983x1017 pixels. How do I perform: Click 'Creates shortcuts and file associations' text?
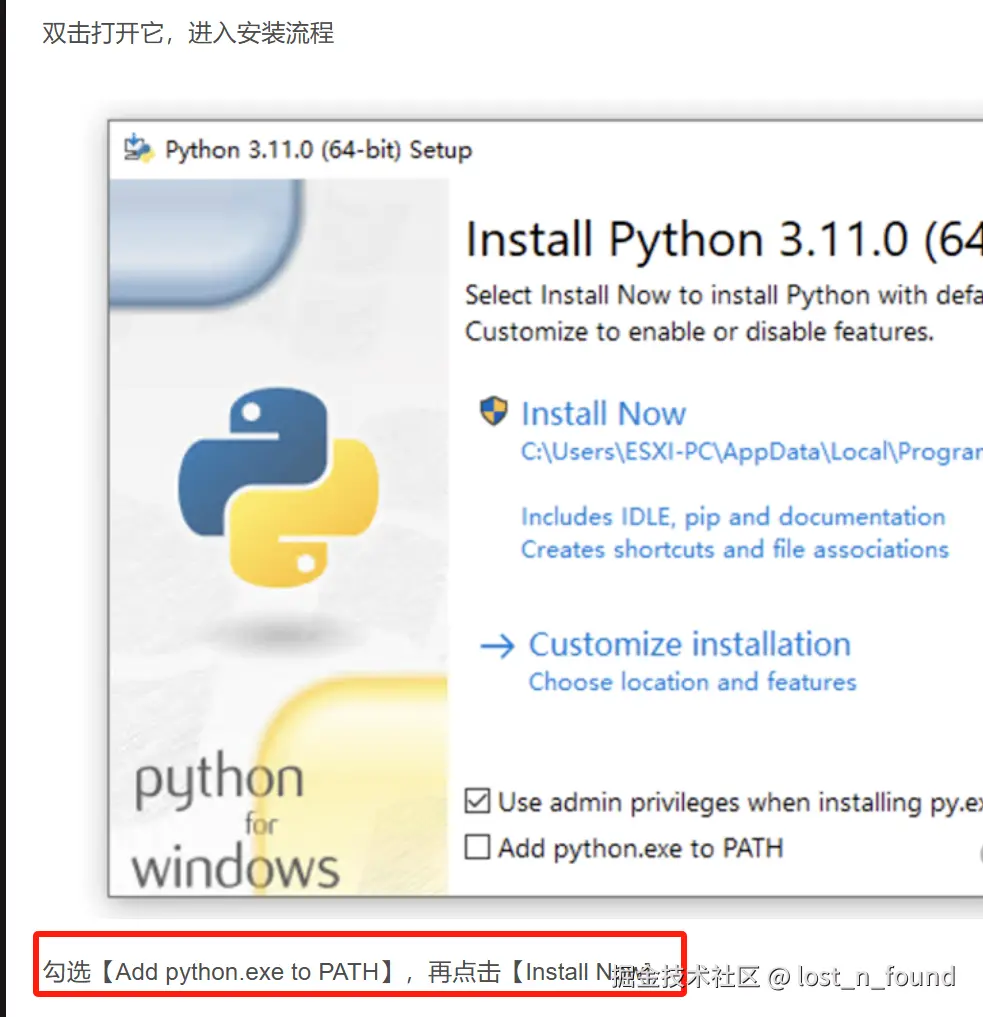(735, 549)
